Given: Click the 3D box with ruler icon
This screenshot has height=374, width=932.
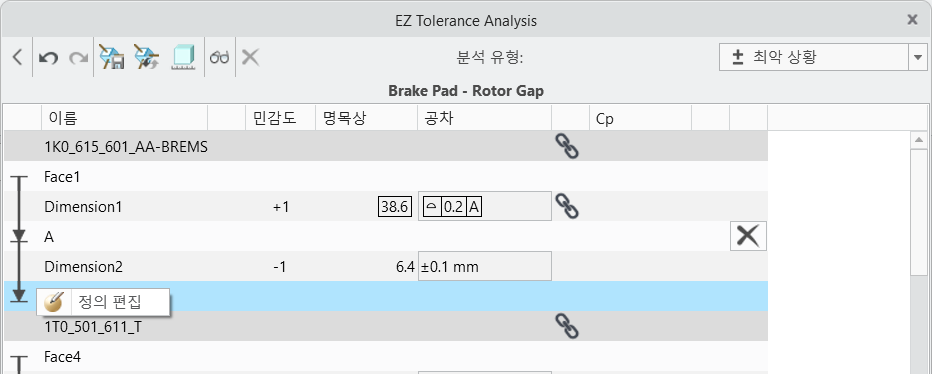Looking at the screenshot, I should pyautogui.click(x=184, y=58).
